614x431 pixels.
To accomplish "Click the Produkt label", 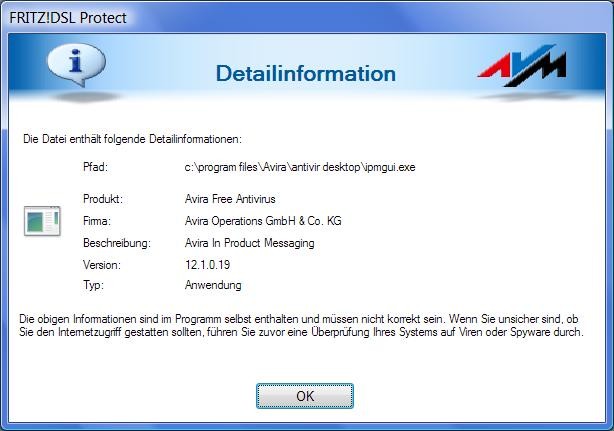I will pos(102,199).
